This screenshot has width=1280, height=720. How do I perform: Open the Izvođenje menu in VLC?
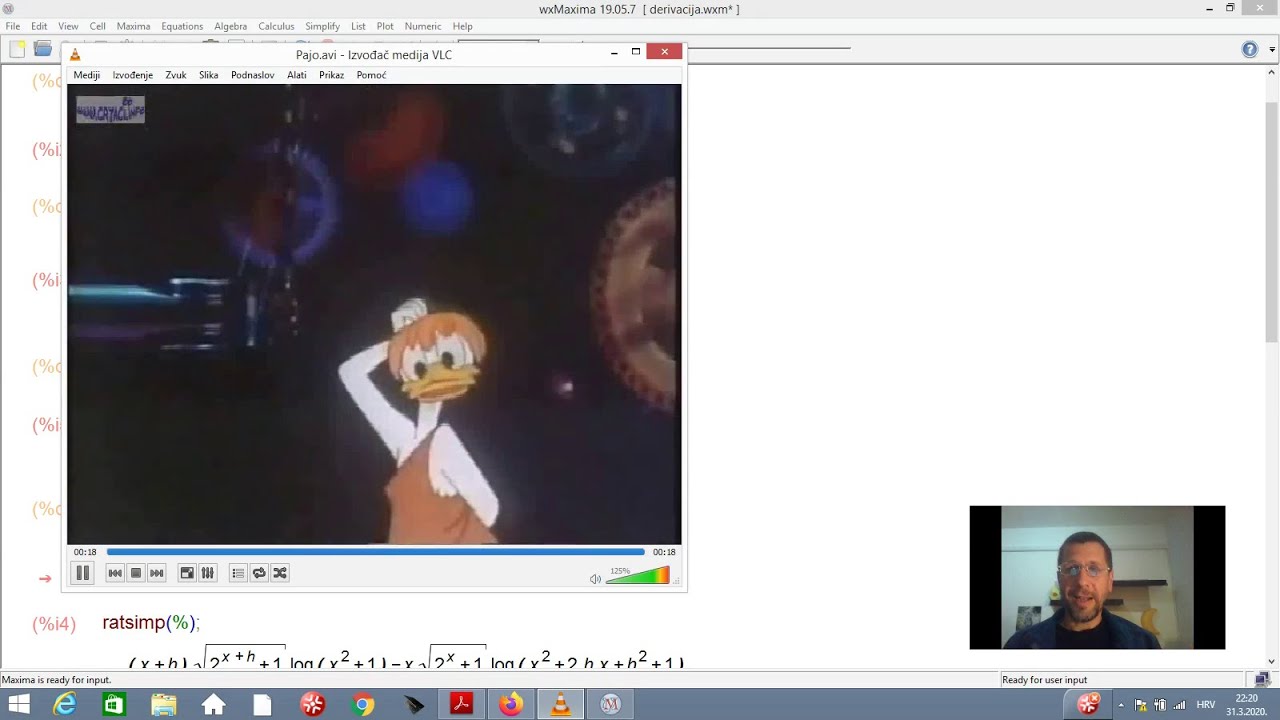click(x=133, y=75)
